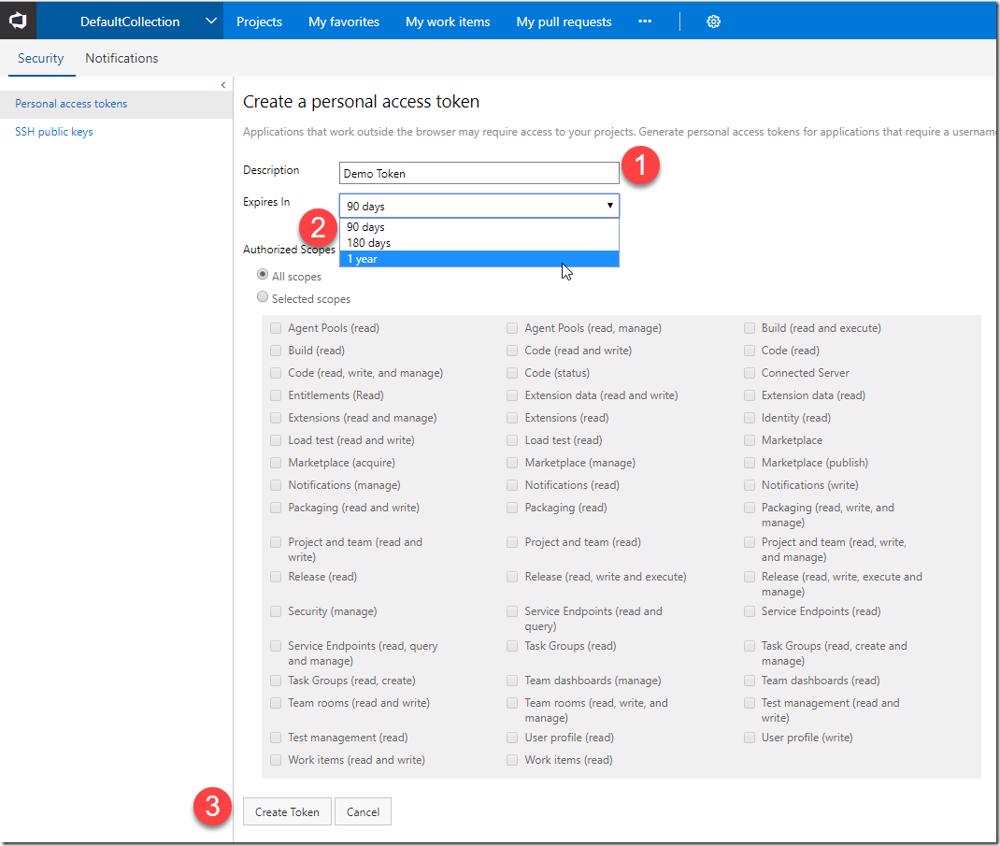
Task: Check Test management (read) scope
Action: 276,738
